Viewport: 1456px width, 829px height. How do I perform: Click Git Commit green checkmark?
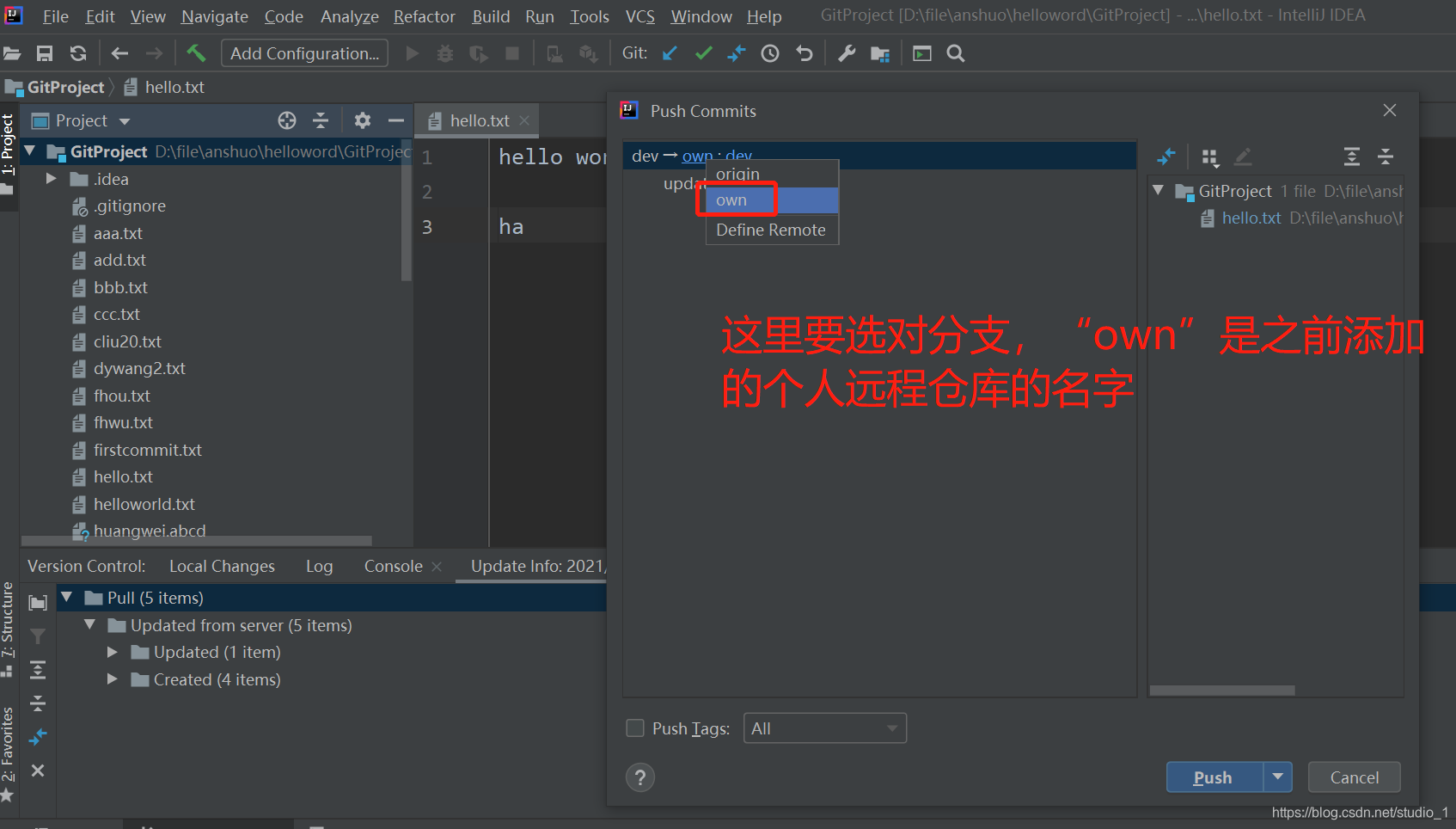pyautogui.click(x=704, y=53)
